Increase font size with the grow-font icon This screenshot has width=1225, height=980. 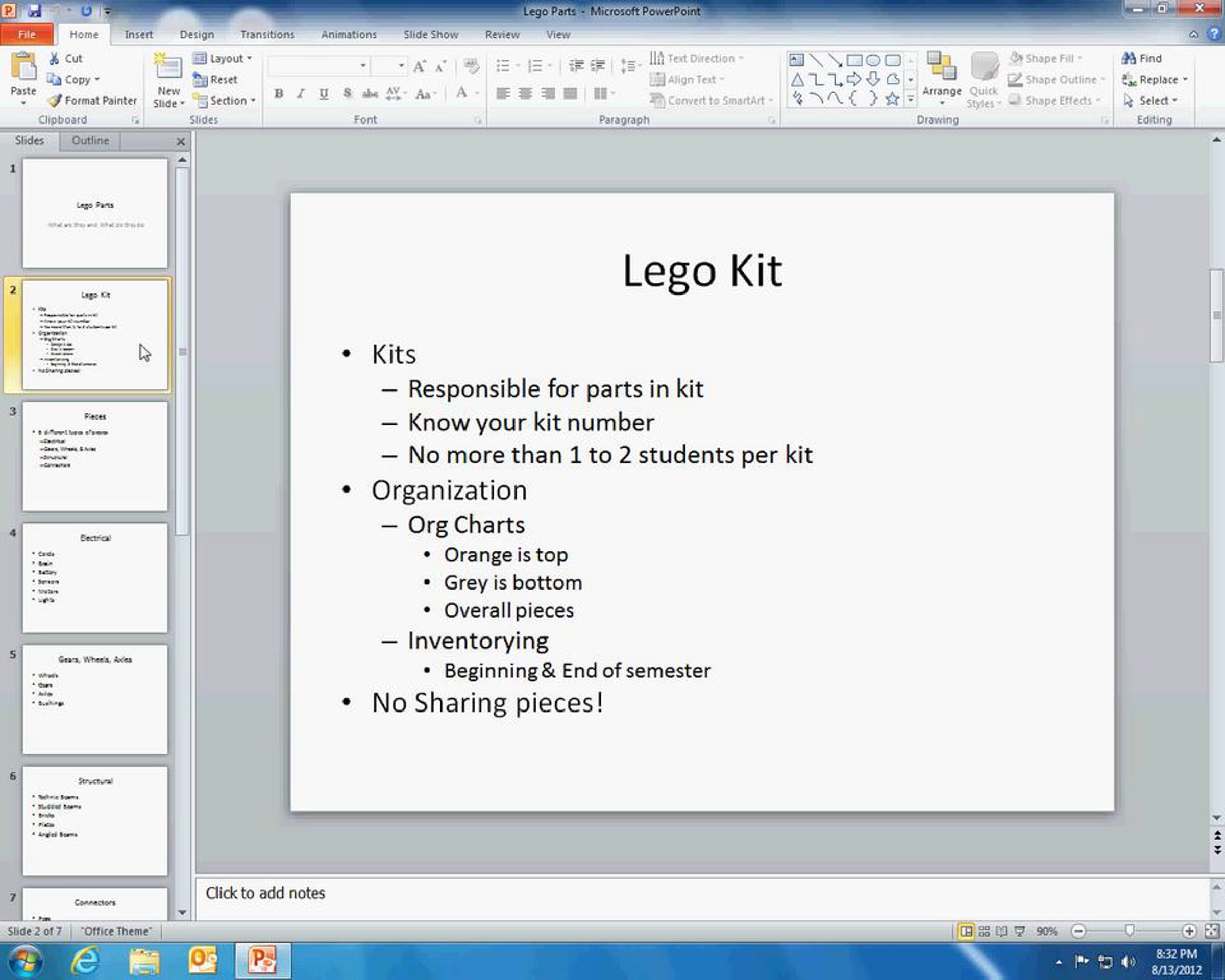tap(420, 66)
